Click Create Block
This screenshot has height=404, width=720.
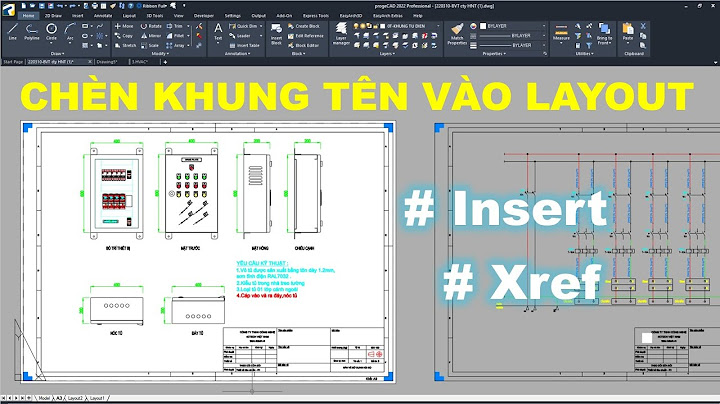click(x=304, y=26)
